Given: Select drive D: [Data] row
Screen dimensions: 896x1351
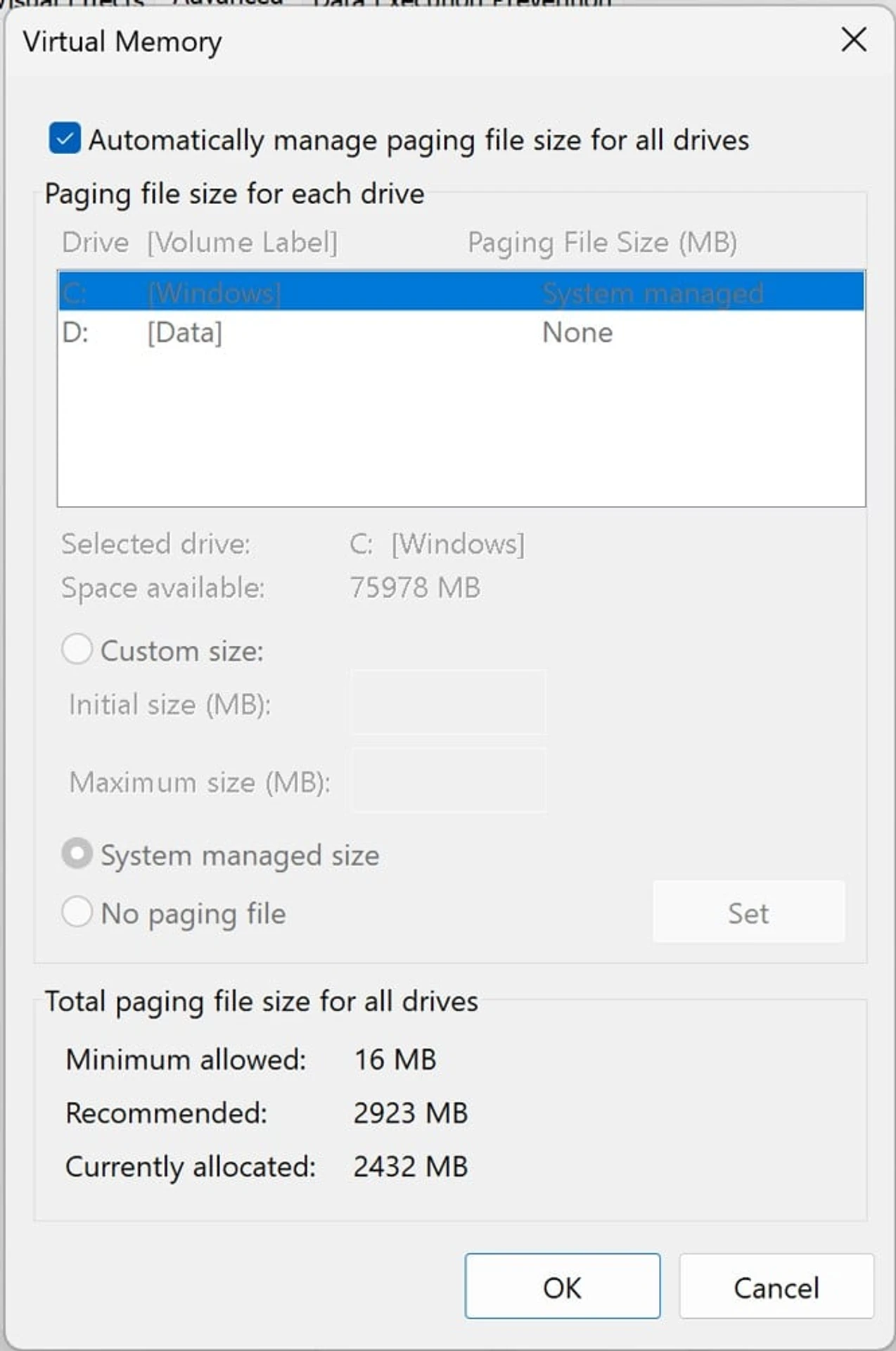Looking at the screenshot, I should tap(461, 332).
